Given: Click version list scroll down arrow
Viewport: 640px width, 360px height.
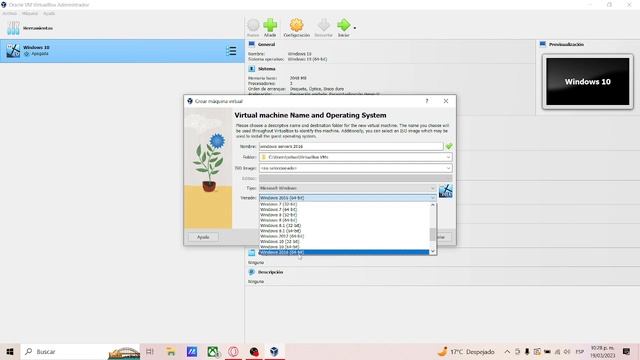Looking at the screenshot, I should 433,251.
